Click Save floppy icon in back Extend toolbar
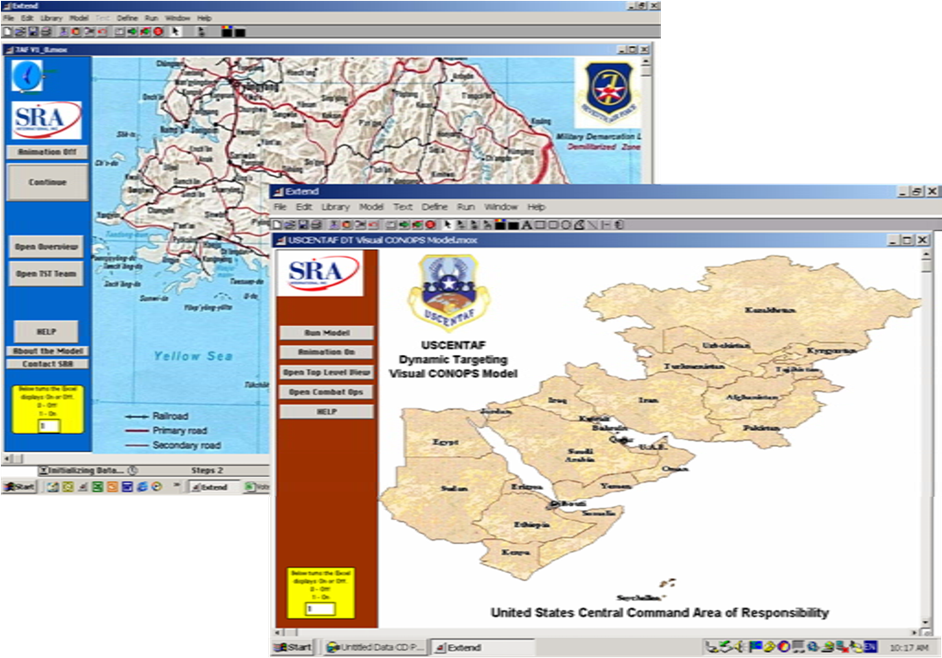The height and width of the screenshot is (658, 942). (x=33, y=32)
